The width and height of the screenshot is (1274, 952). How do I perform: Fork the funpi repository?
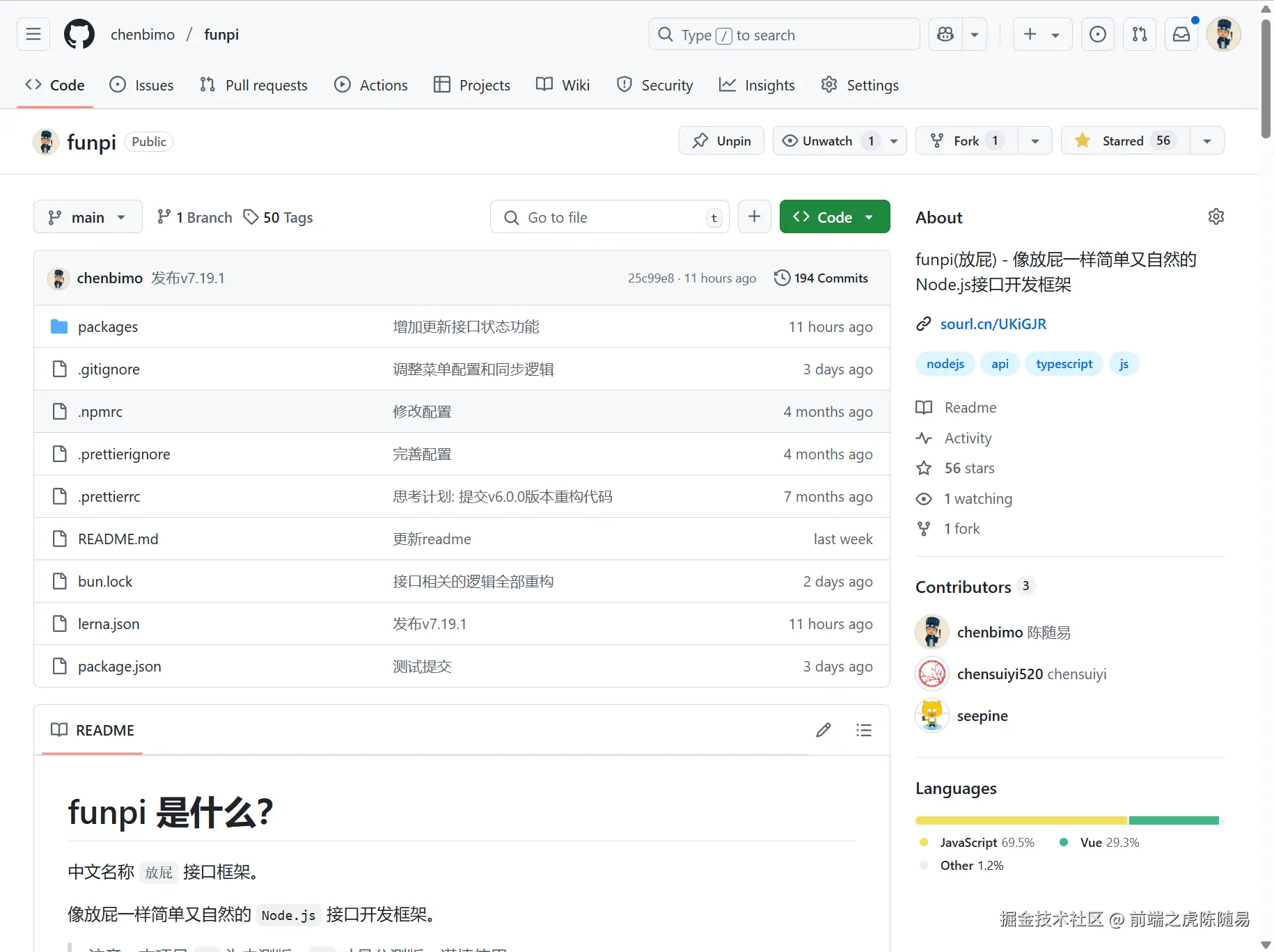click(x=966, y=141)
